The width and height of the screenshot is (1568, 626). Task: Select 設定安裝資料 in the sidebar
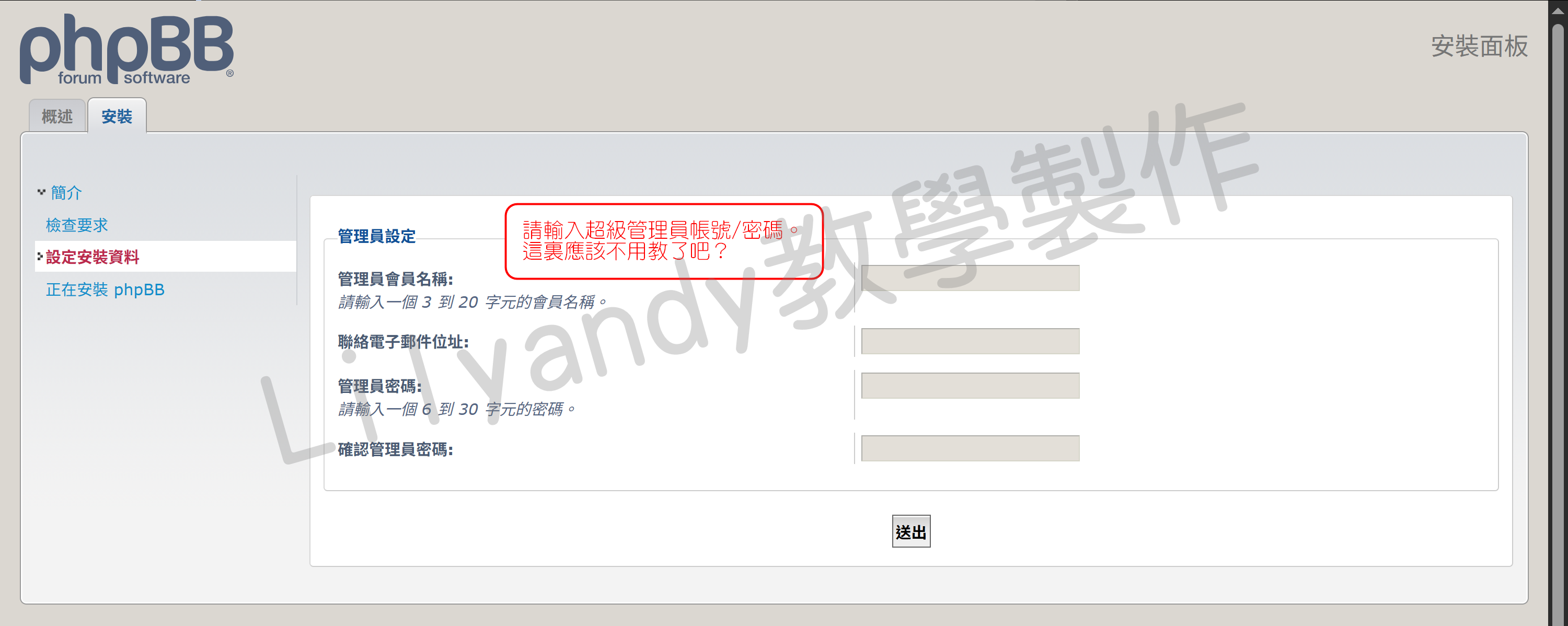93,257
